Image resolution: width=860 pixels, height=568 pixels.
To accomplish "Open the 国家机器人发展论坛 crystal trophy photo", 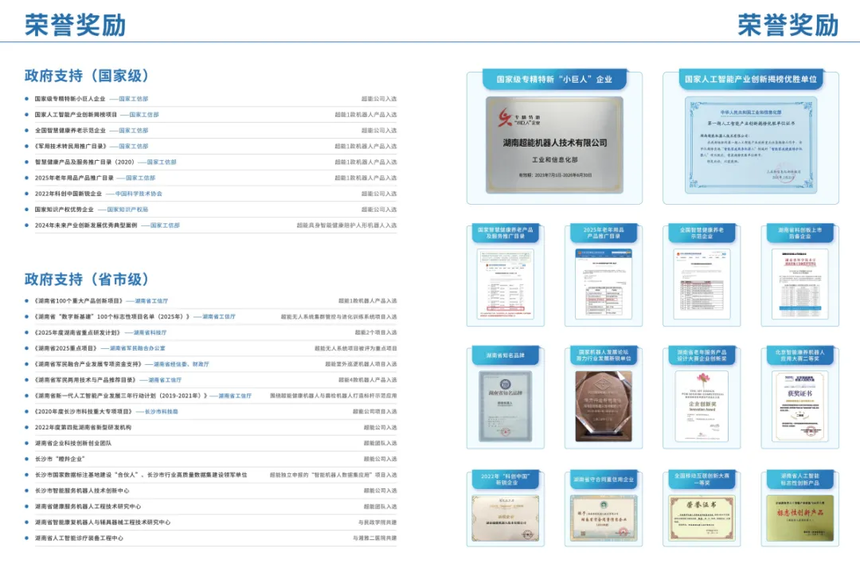I will 603,406.
